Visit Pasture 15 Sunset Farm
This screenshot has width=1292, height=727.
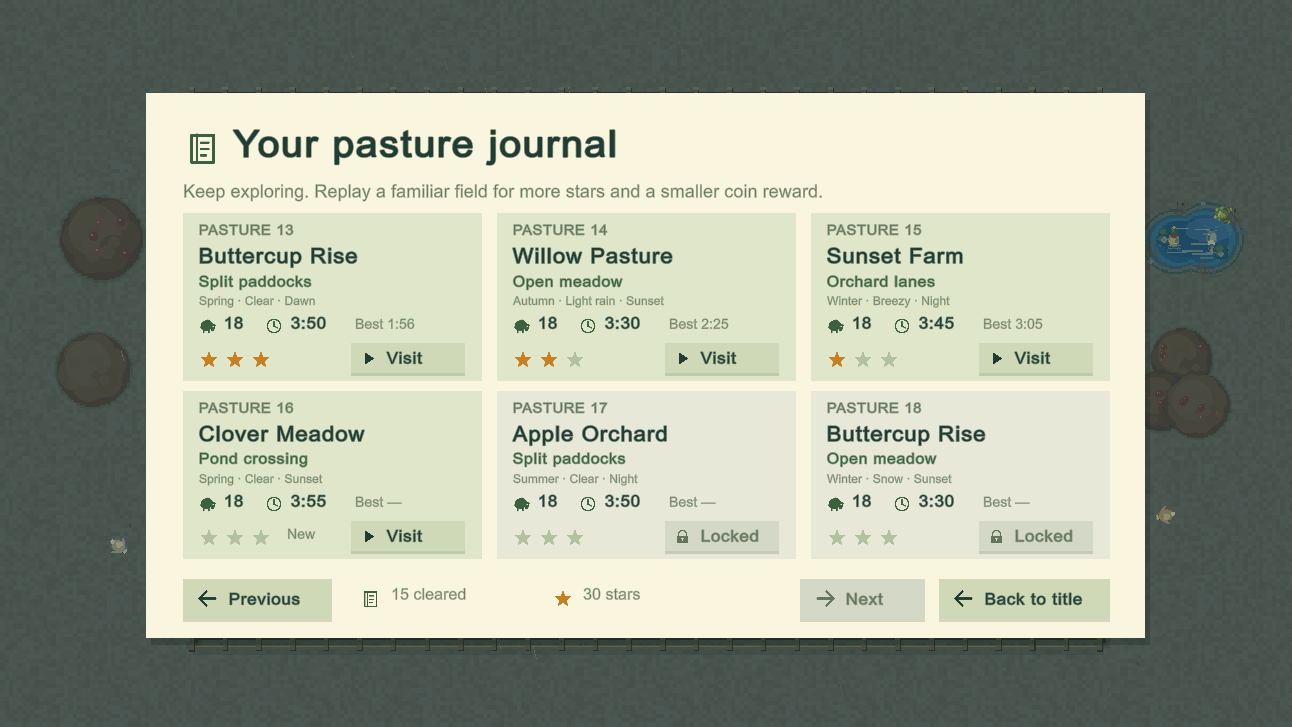(x=1036, y=359)
